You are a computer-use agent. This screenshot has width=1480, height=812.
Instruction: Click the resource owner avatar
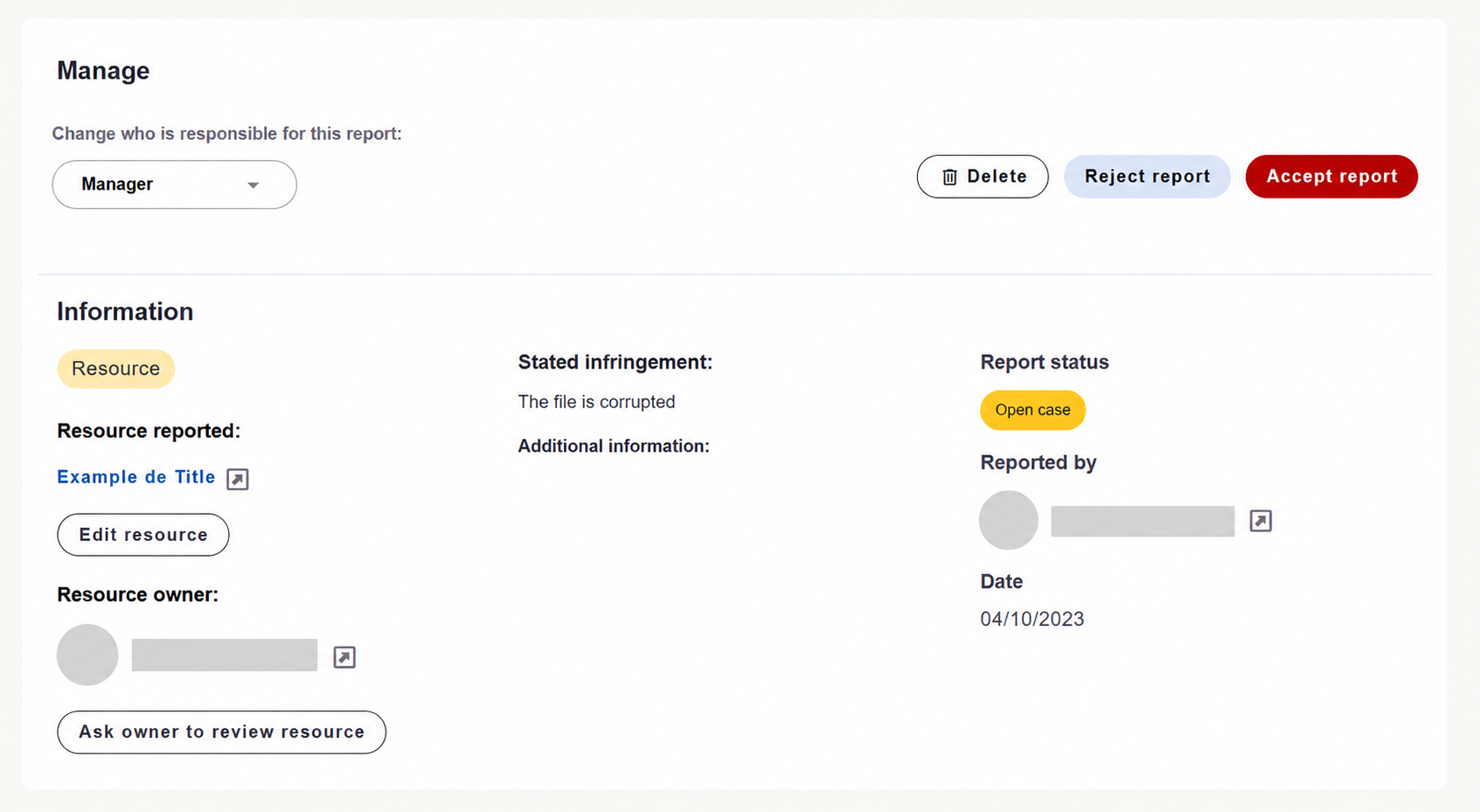click(87, 655)
